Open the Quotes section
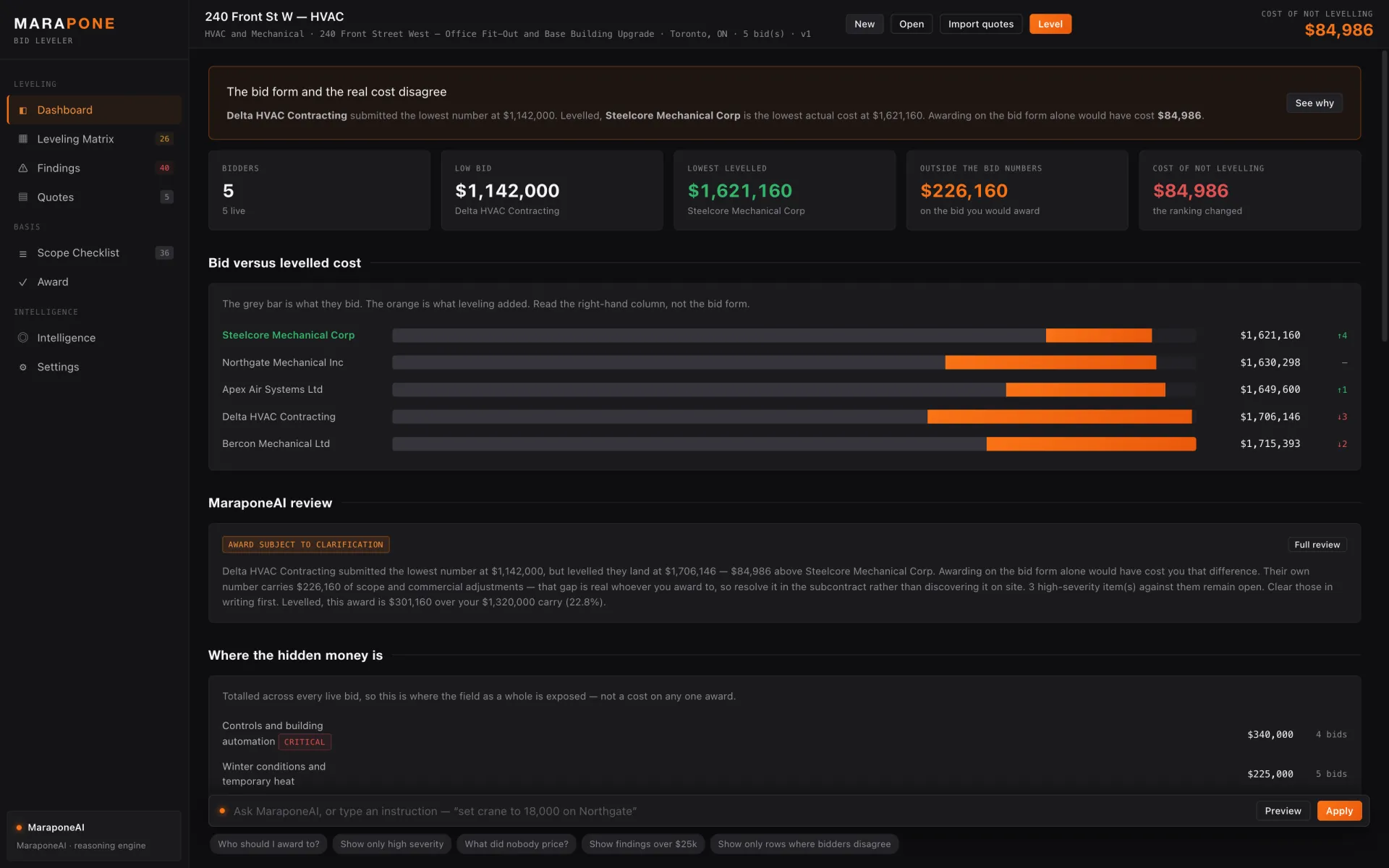The width and height of the screenshot is (1389, 868). coord(94,197)
